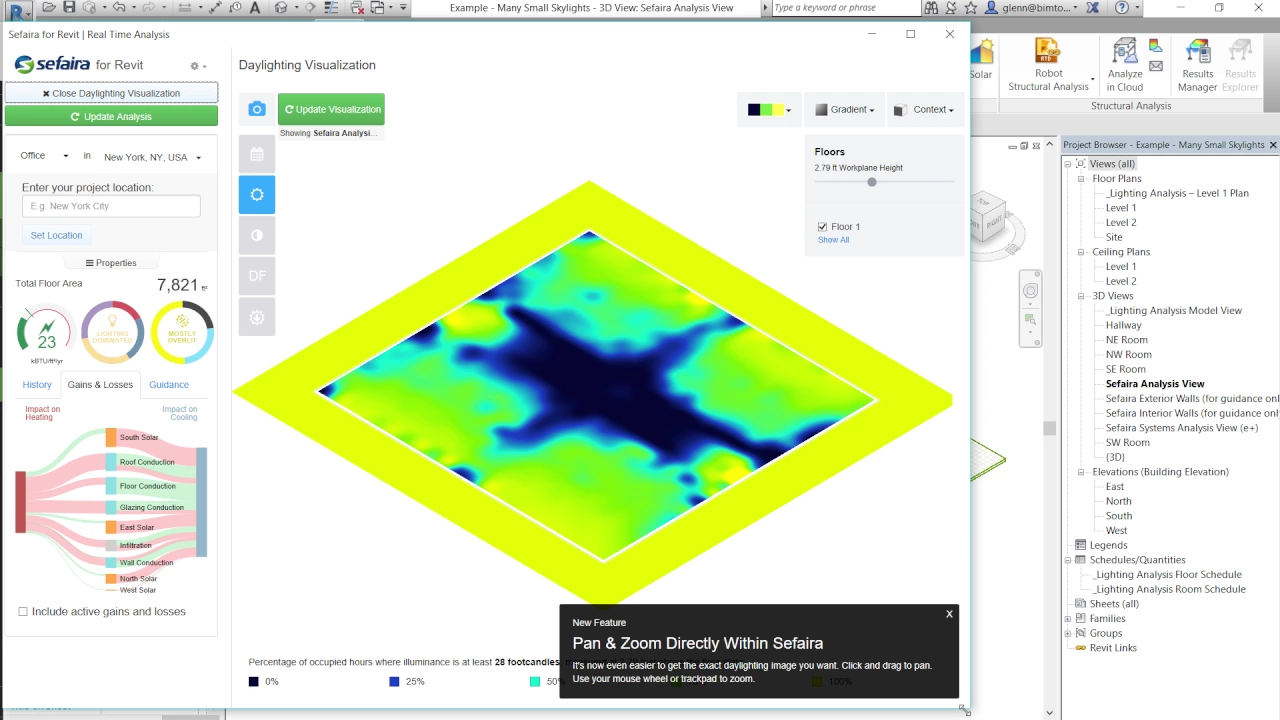The height and width of the screenshot is (720, 1280).
Task: Select the Text 'A' tool in Revit toolbar
Action: [x=255, y=8]
